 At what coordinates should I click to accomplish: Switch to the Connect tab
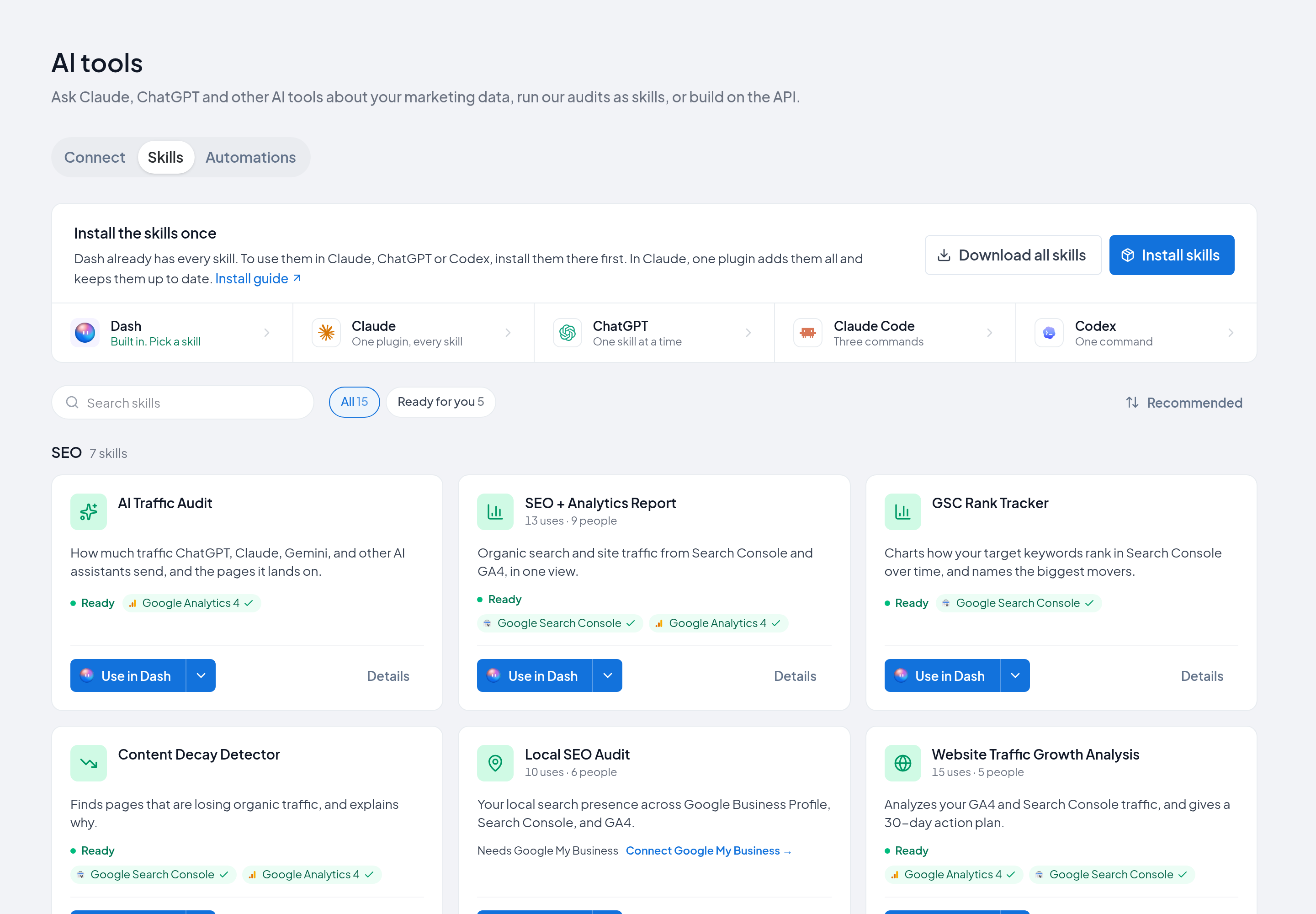[95, 158]
